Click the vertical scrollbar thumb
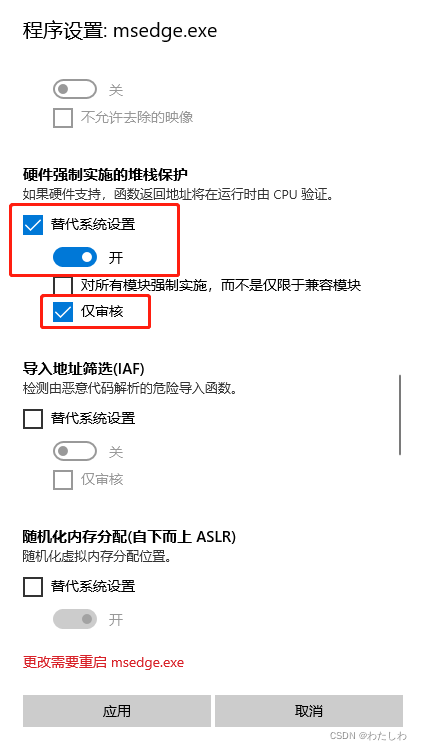The image size is (422, 750). [x=400, y=415]
